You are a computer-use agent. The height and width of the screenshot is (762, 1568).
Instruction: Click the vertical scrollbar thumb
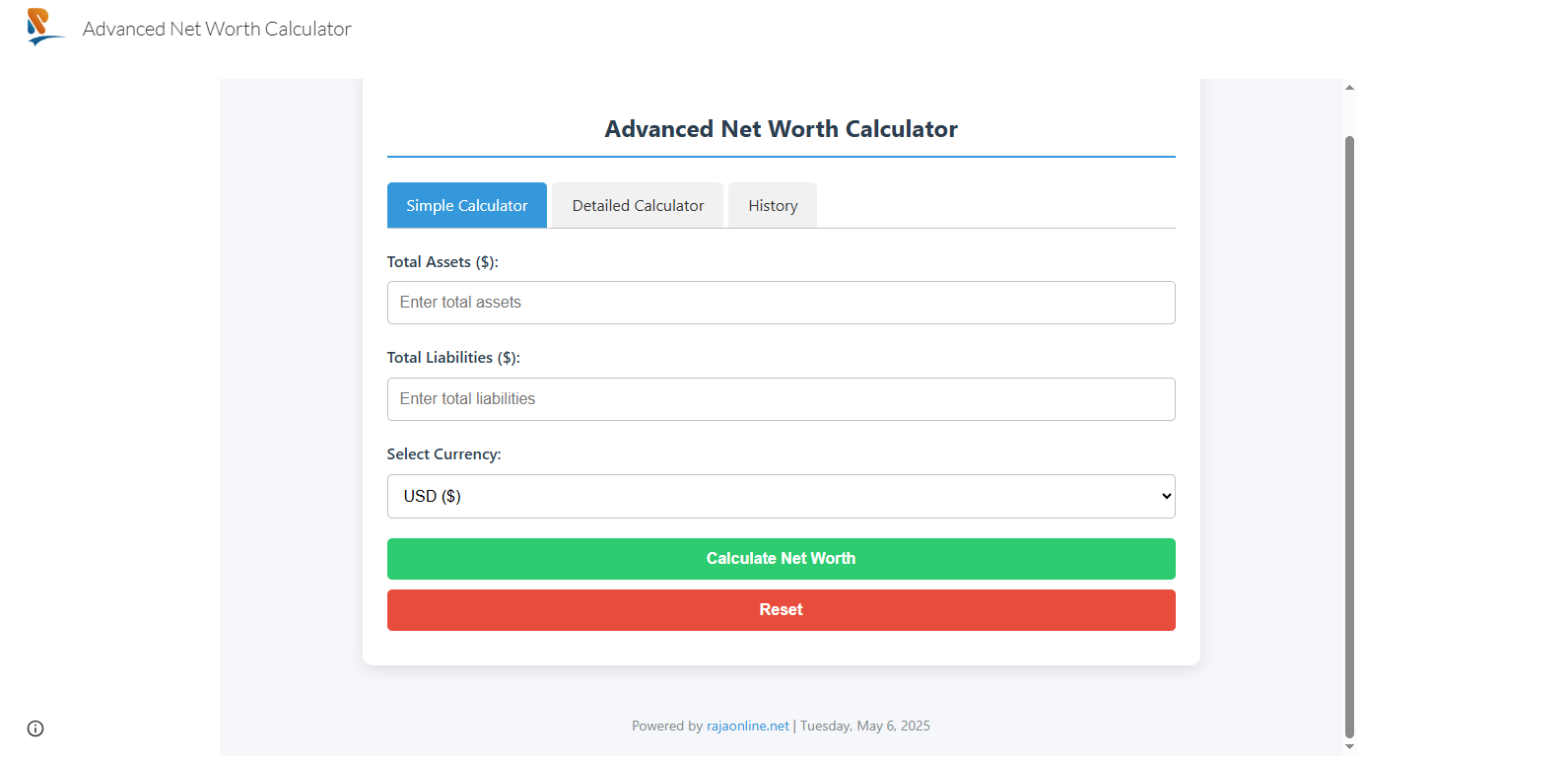point(1349,437)
